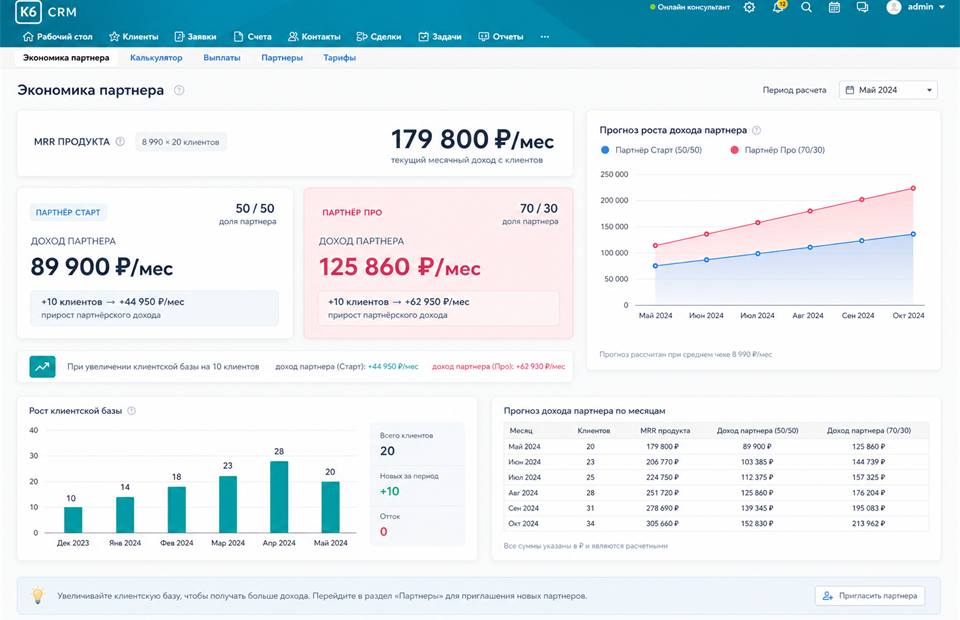This screenshot has width=960, height=620.
Task: Switch to the Калькулятор tab
Action: pos(156,58)
